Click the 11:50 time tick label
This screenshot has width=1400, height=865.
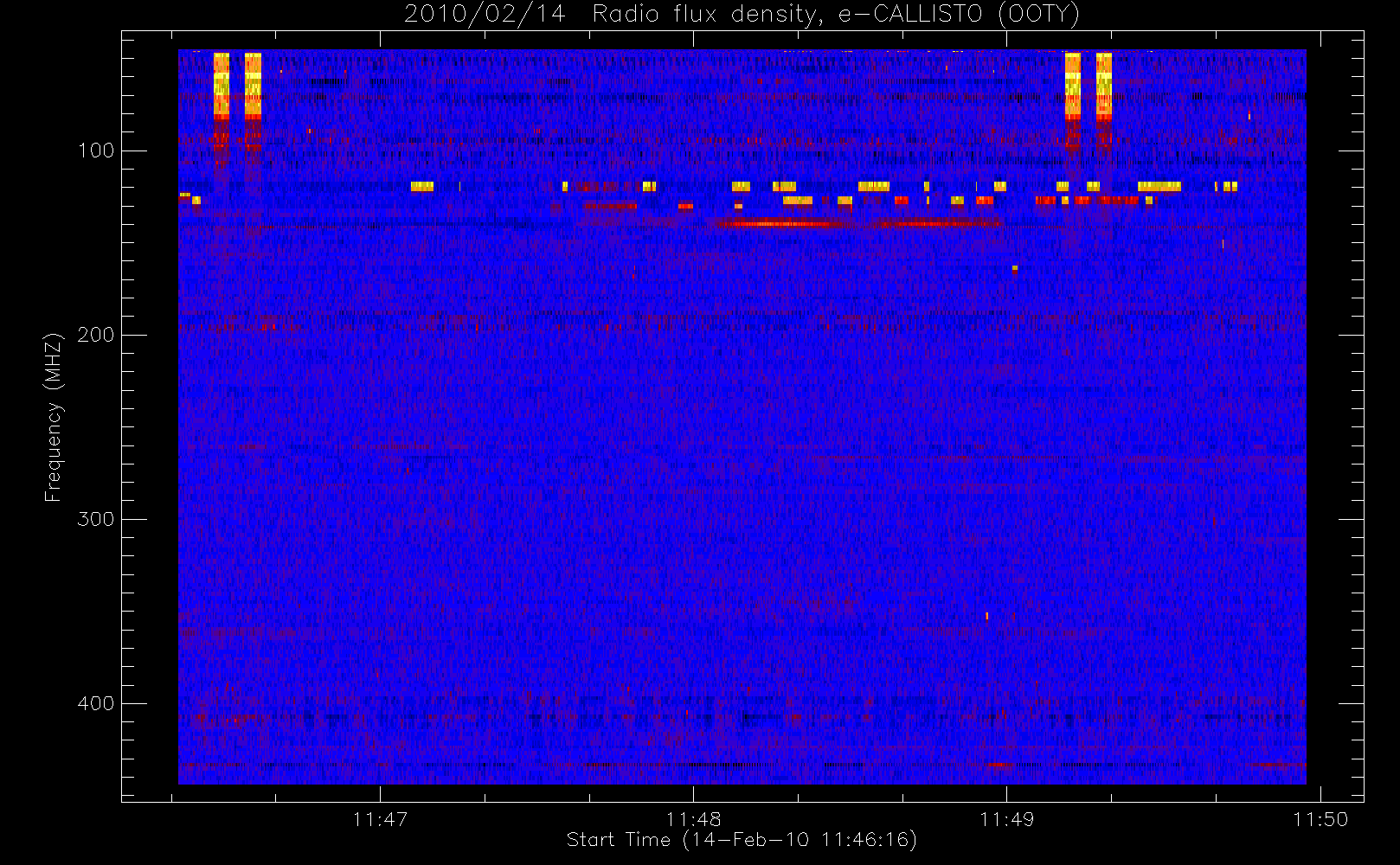click(1320, 819)
